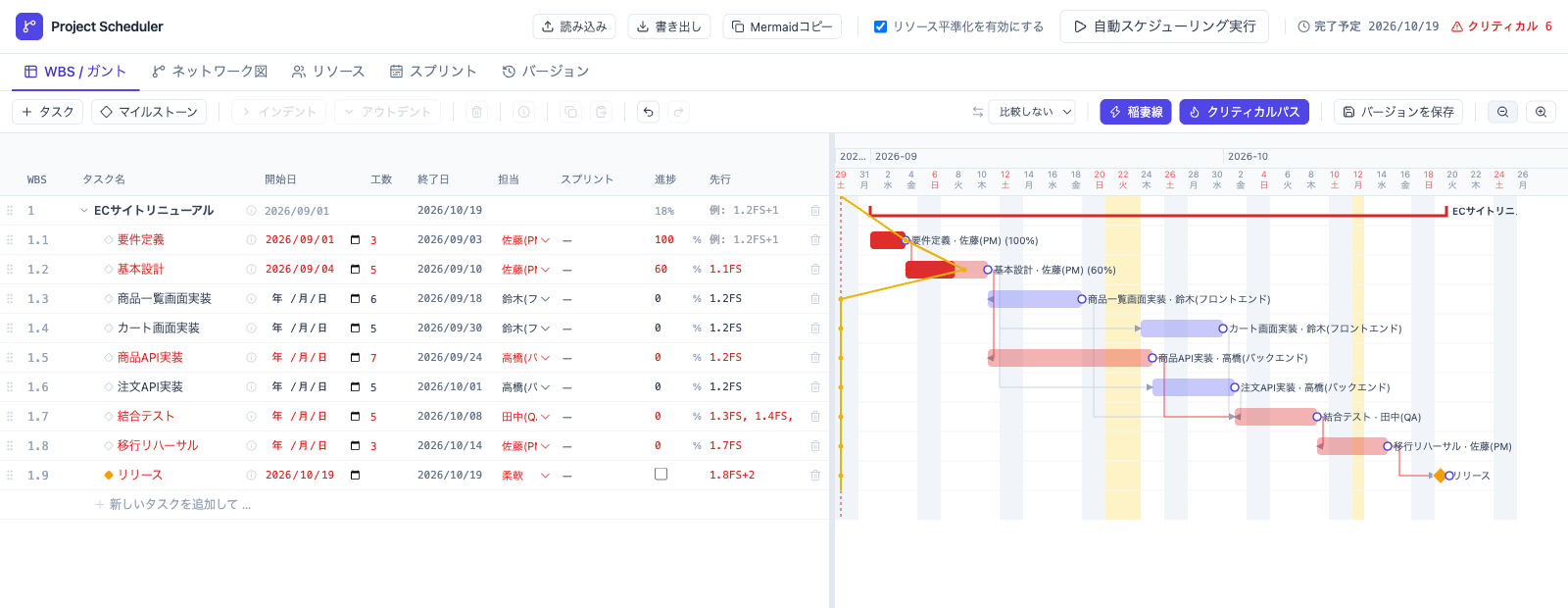Grab the drag handle of row 1.6
This screenshot has height=608, width=1568.
10,386
